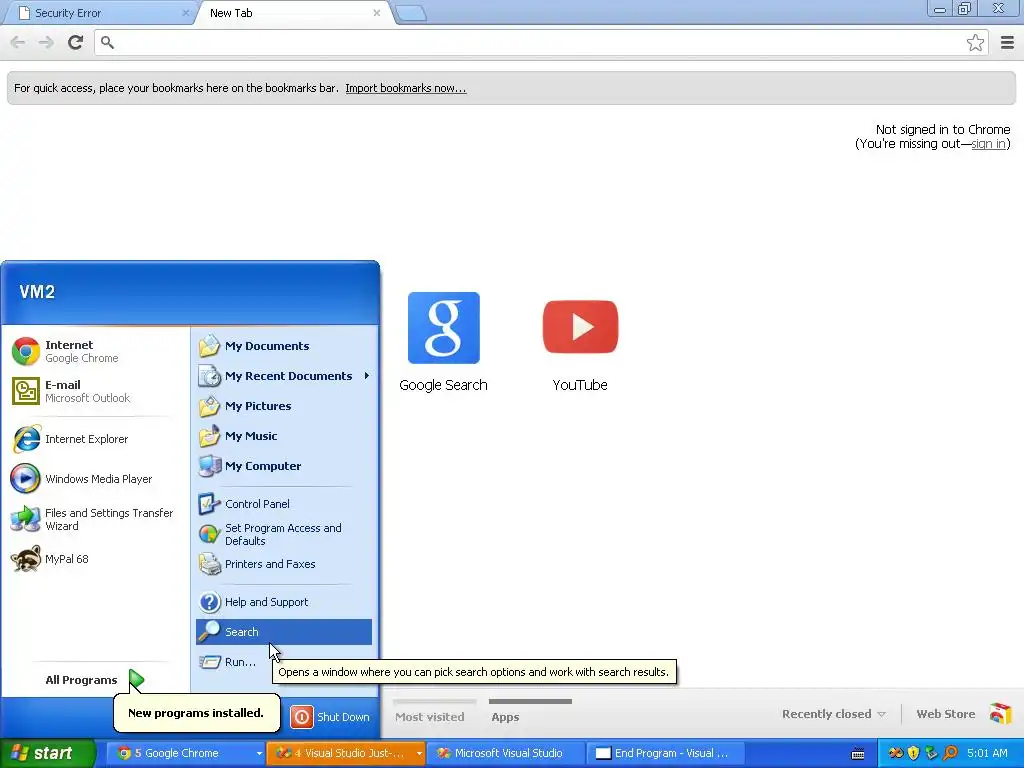Open My Music folder
This screenshot has width=1024, height=768.
pos(284,436)
